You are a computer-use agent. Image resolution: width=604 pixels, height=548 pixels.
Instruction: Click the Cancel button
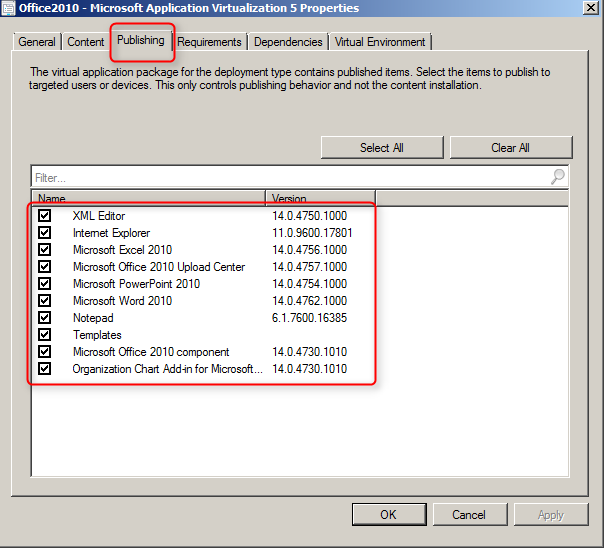[469, 514]
